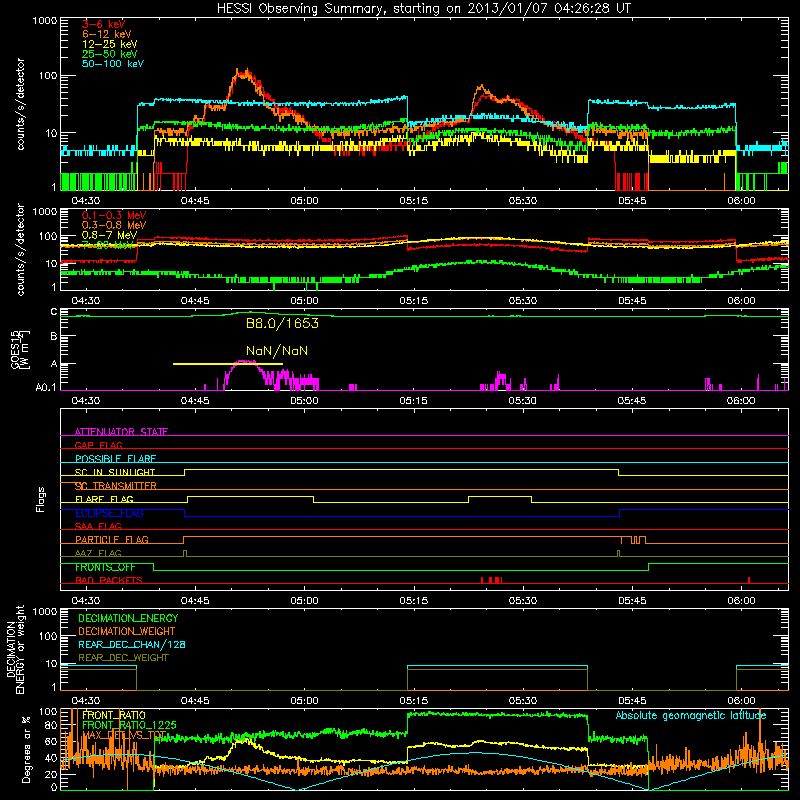Select the FRONT_RATIO_1225 legend label

pos(129,725)
